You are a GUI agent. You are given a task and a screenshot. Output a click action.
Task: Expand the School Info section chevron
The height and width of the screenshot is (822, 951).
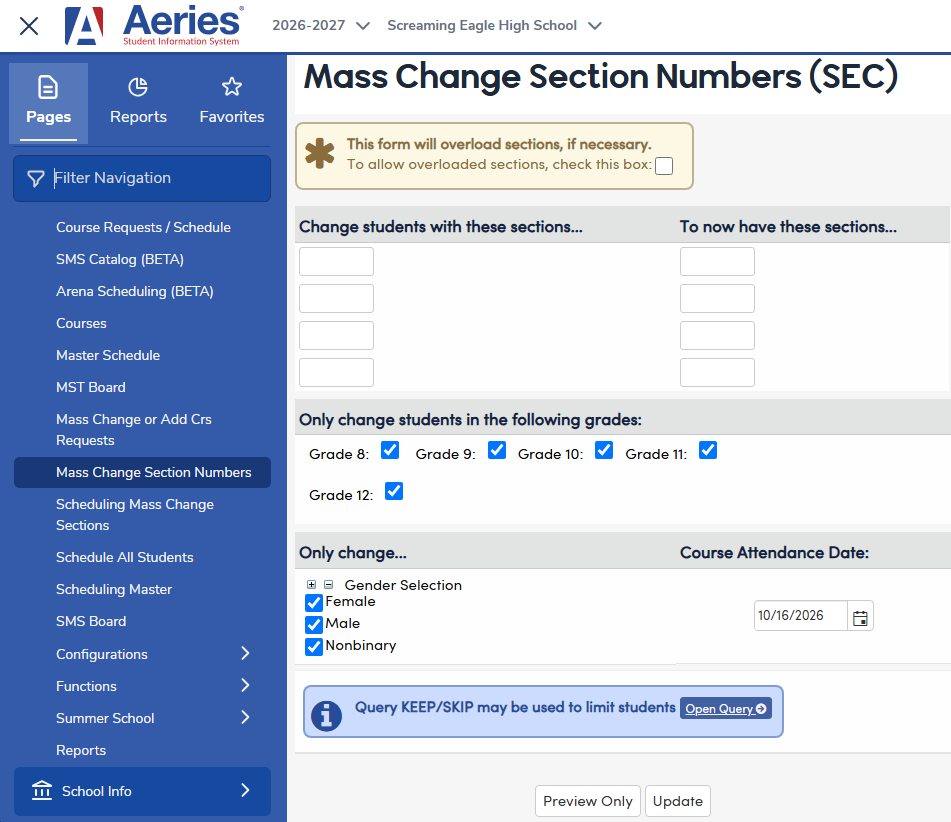point(245,790)
